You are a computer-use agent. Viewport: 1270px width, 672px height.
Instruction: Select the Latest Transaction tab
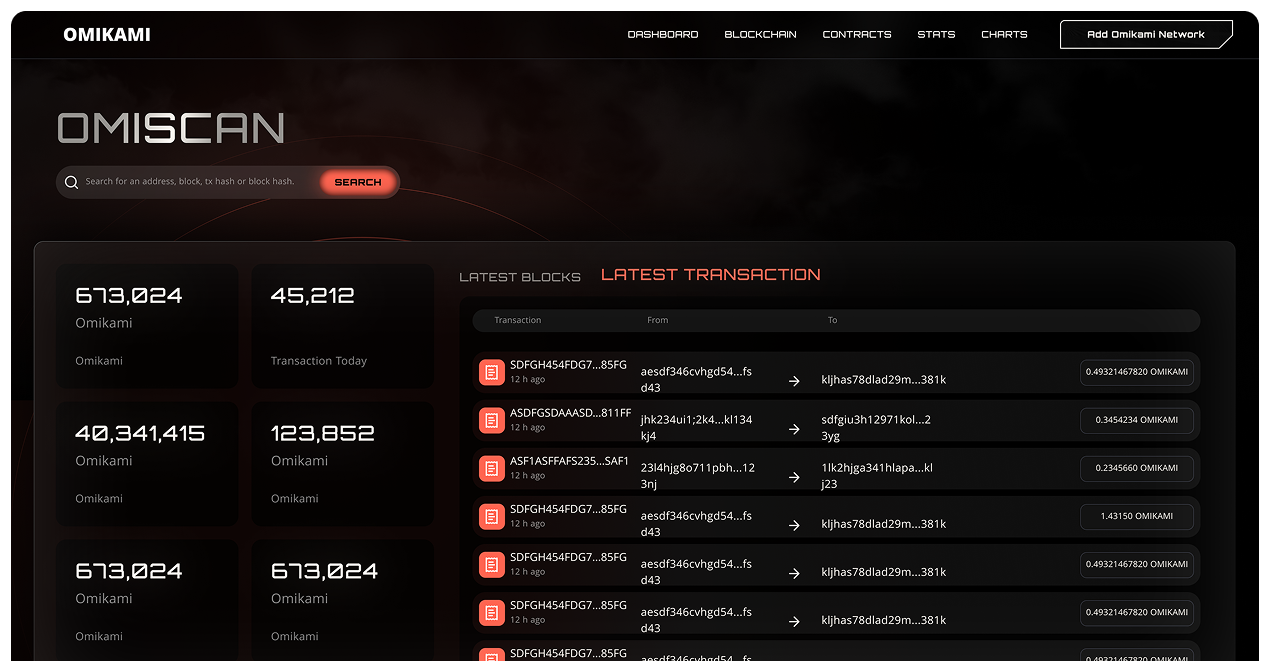710,275
